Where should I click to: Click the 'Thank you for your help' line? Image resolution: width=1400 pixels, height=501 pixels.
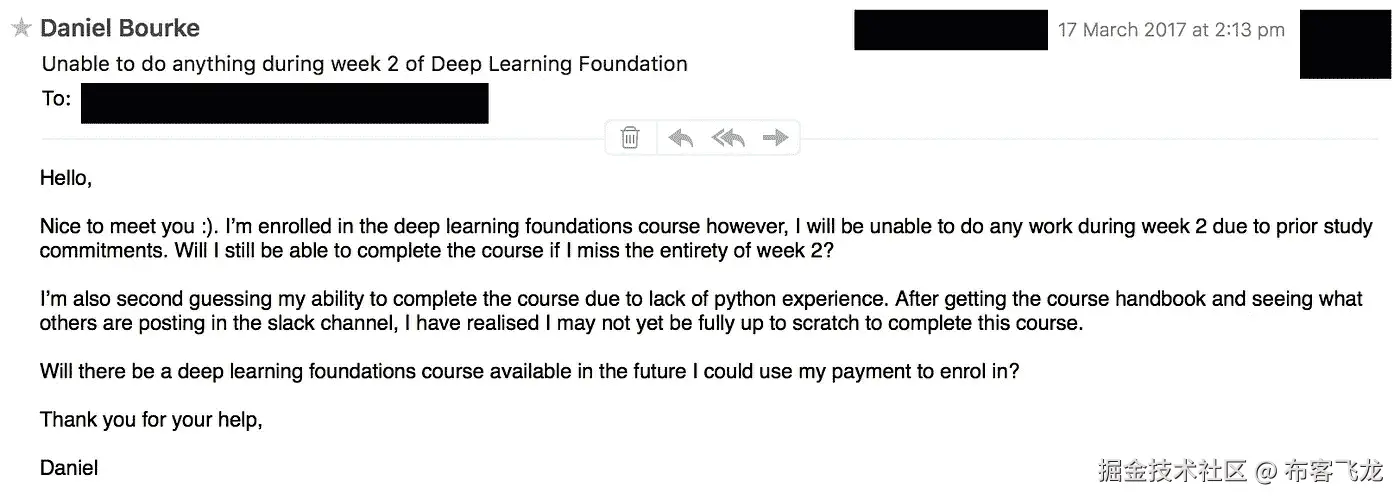[x=151, y=420]
